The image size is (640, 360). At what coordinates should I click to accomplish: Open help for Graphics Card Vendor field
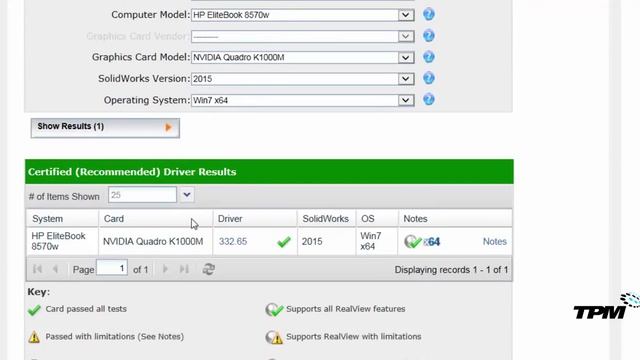tap(429, 36)
